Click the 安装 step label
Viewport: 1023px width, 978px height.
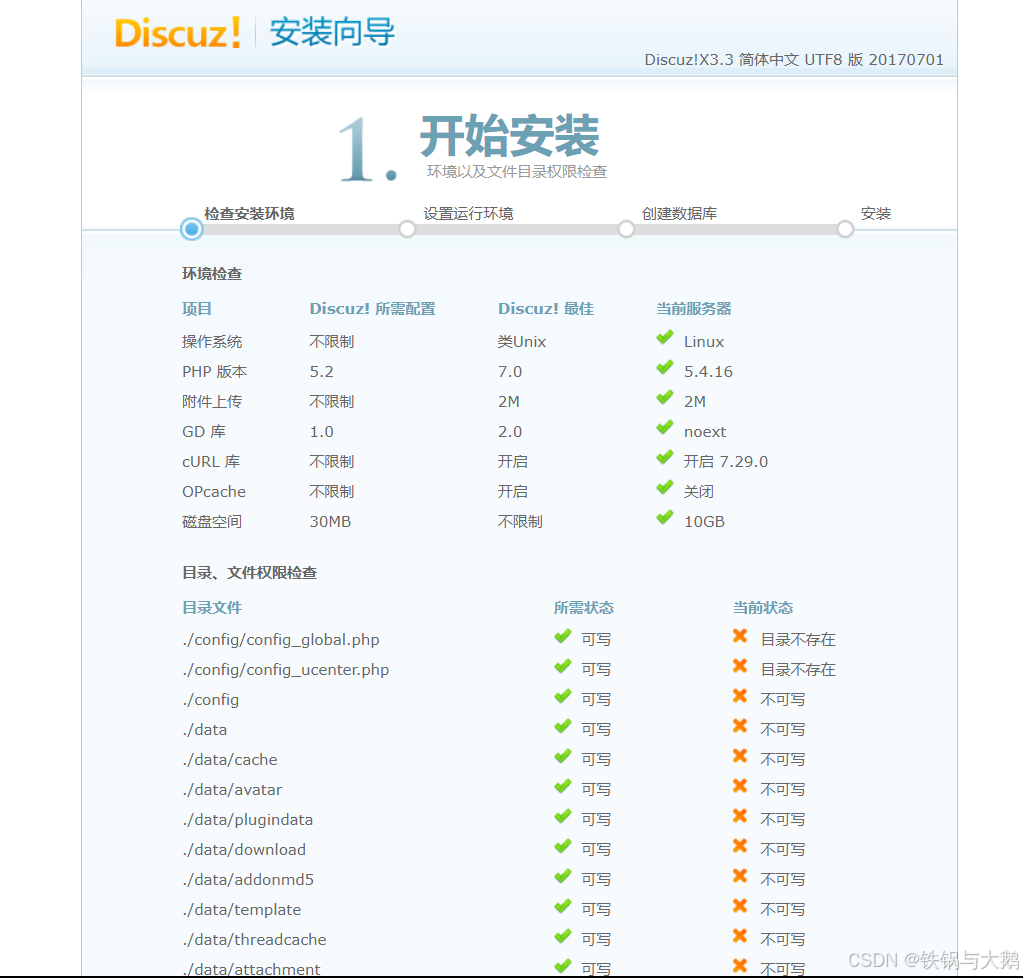coord(876,213)
